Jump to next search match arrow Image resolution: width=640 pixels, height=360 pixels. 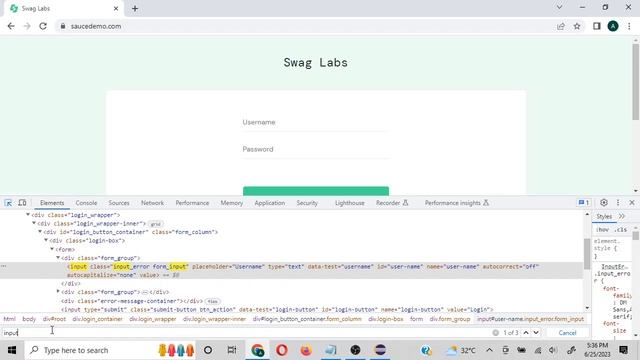[536, 333]
